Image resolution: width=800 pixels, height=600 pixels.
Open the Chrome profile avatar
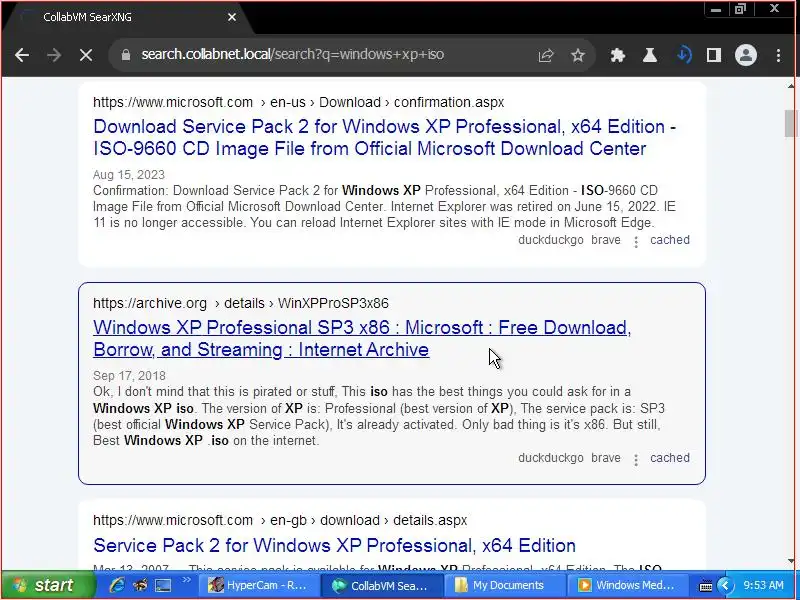(745, 55)
